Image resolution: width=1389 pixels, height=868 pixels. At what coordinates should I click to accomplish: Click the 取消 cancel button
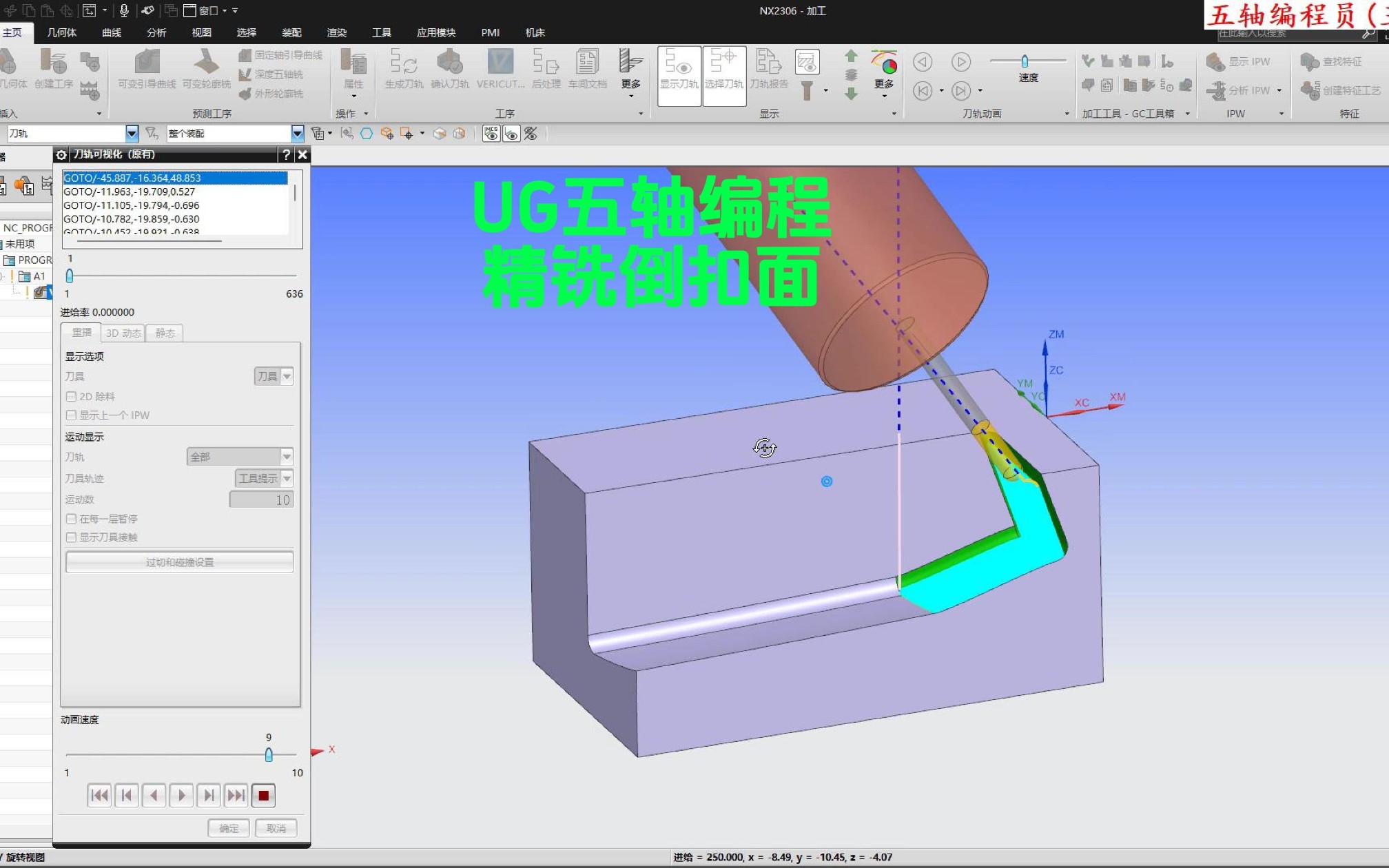(276, 828)
